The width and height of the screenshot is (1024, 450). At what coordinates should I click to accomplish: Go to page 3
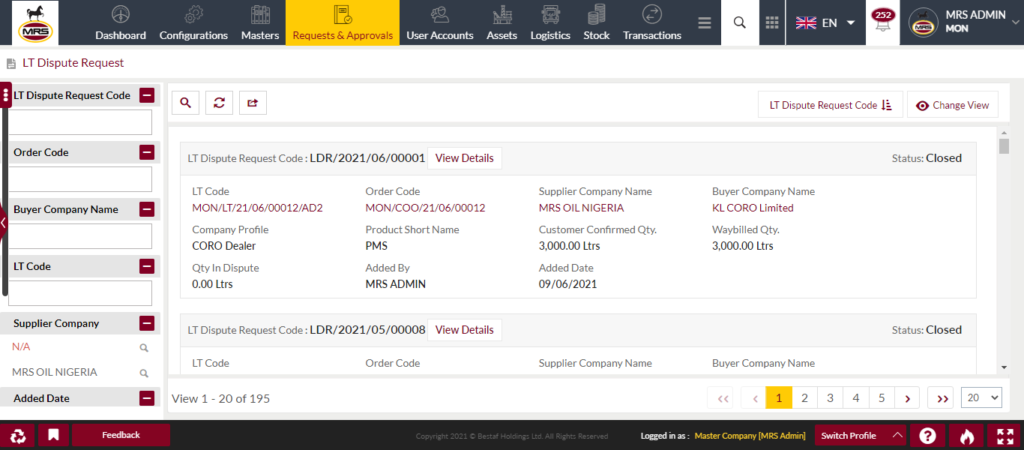point(830,398)
